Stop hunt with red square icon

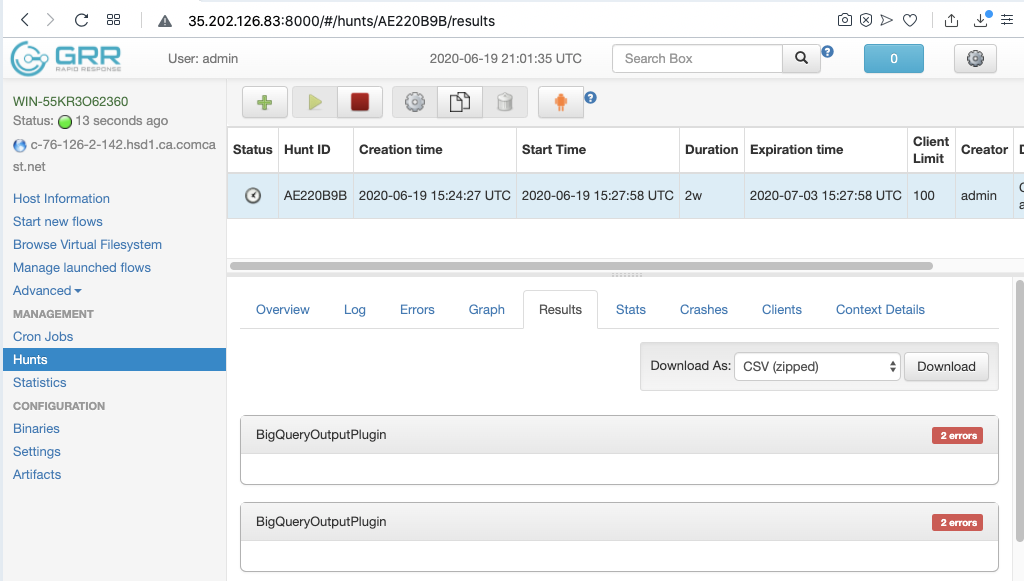[x=360, y=102]
